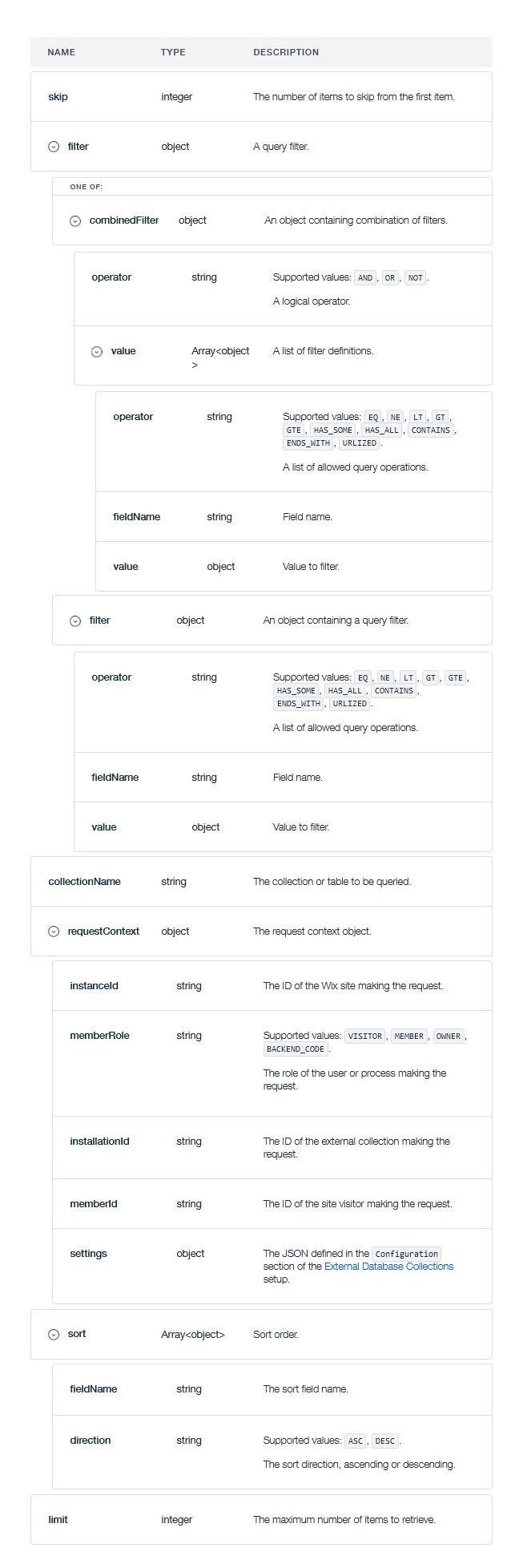
Task: Click the NAME column header
Action: click(x=61, y=52)
